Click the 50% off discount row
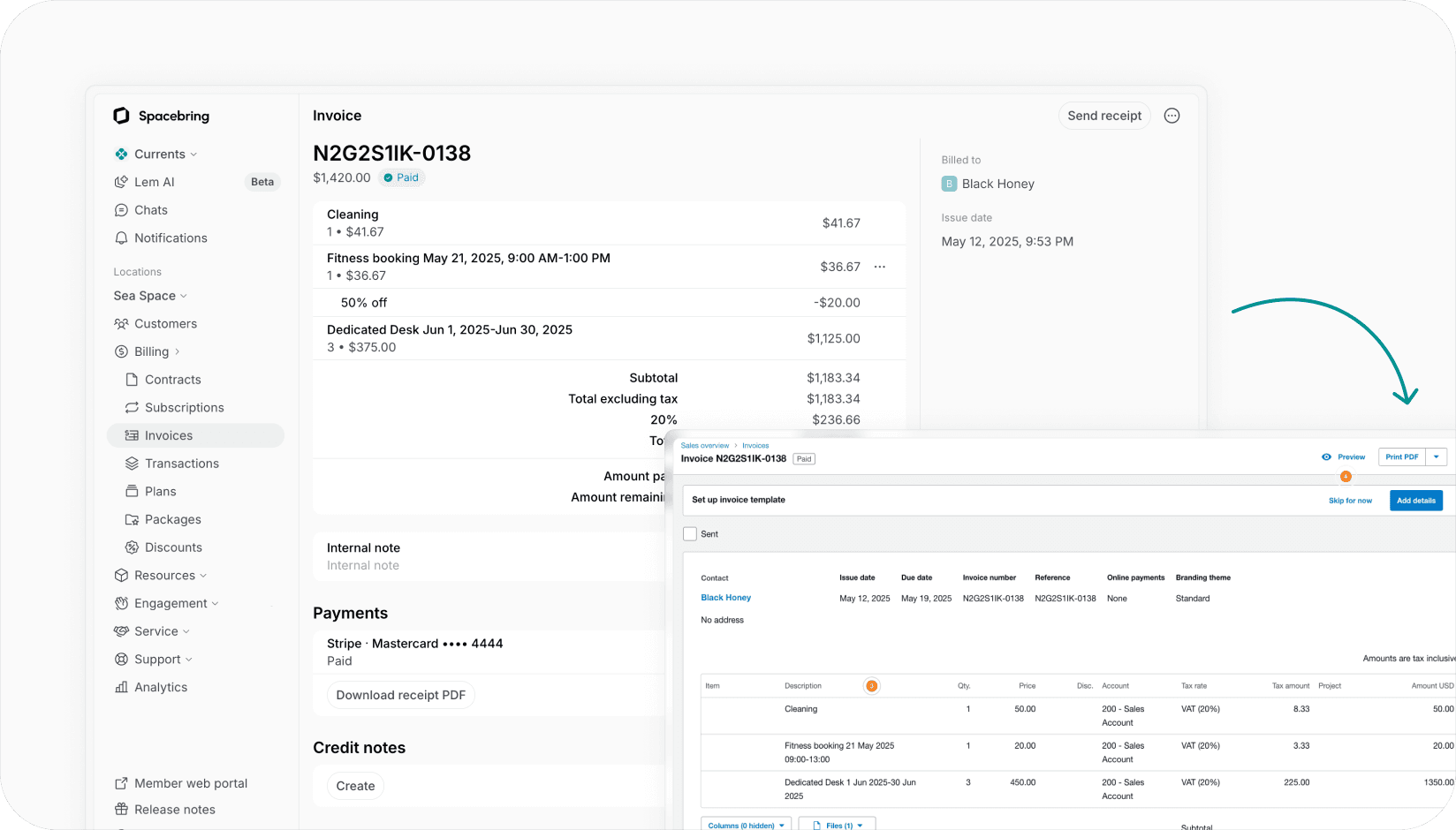This screenshot has height=830, width=1456. pyautogui.click(x=610, y=303)
